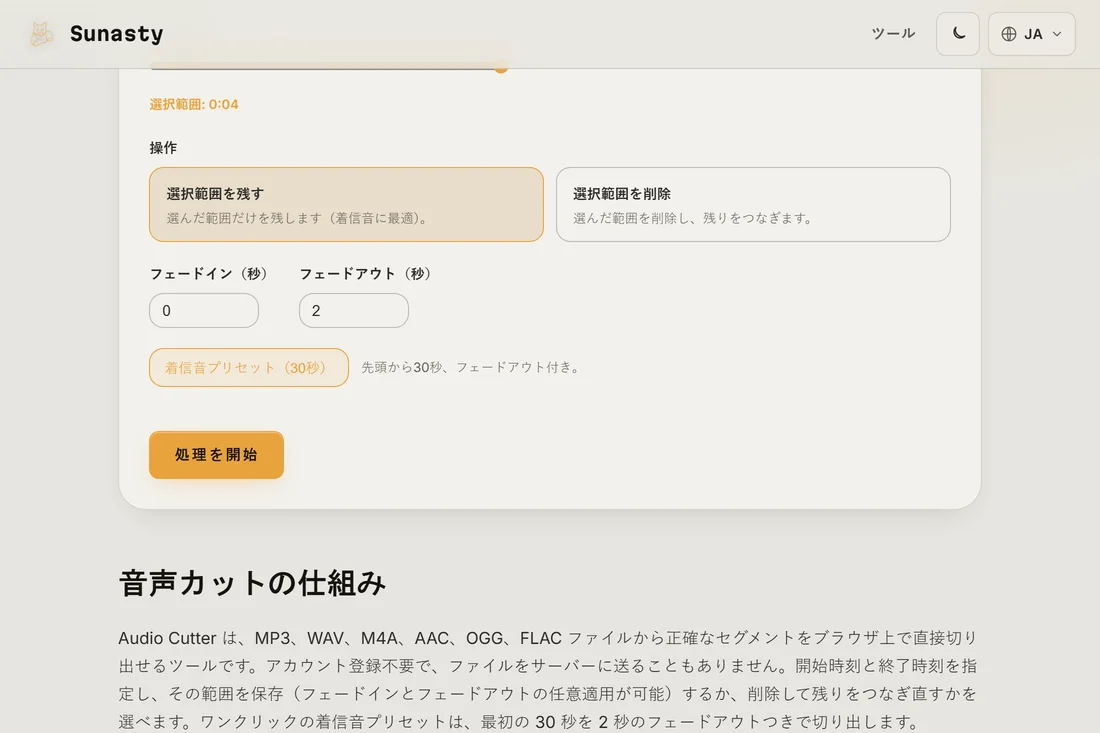The width and height of the screenshot is (1100, 733).
Task: Click the orange range slider handle
Action: coord(501,69)
